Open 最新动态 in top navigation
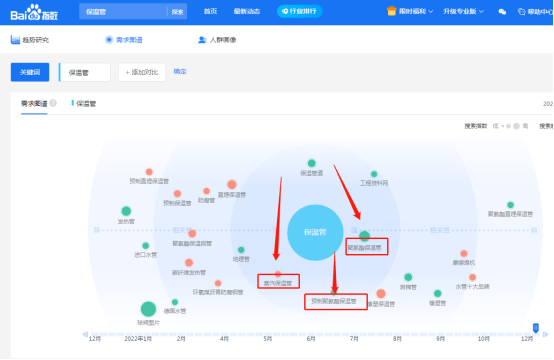 [x=247, y=11]
